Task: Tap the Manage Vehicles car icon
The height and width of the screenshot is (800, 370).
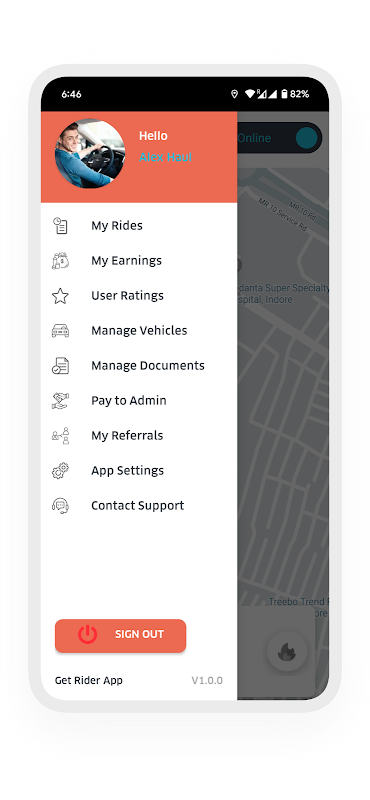Action: (x=60, y=331)
